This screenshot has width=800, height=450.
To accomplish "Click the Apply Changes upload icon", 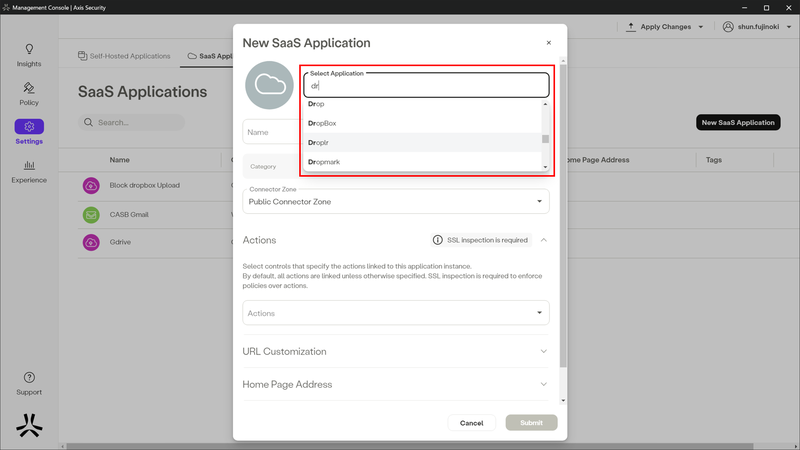I will pos(631,27).
